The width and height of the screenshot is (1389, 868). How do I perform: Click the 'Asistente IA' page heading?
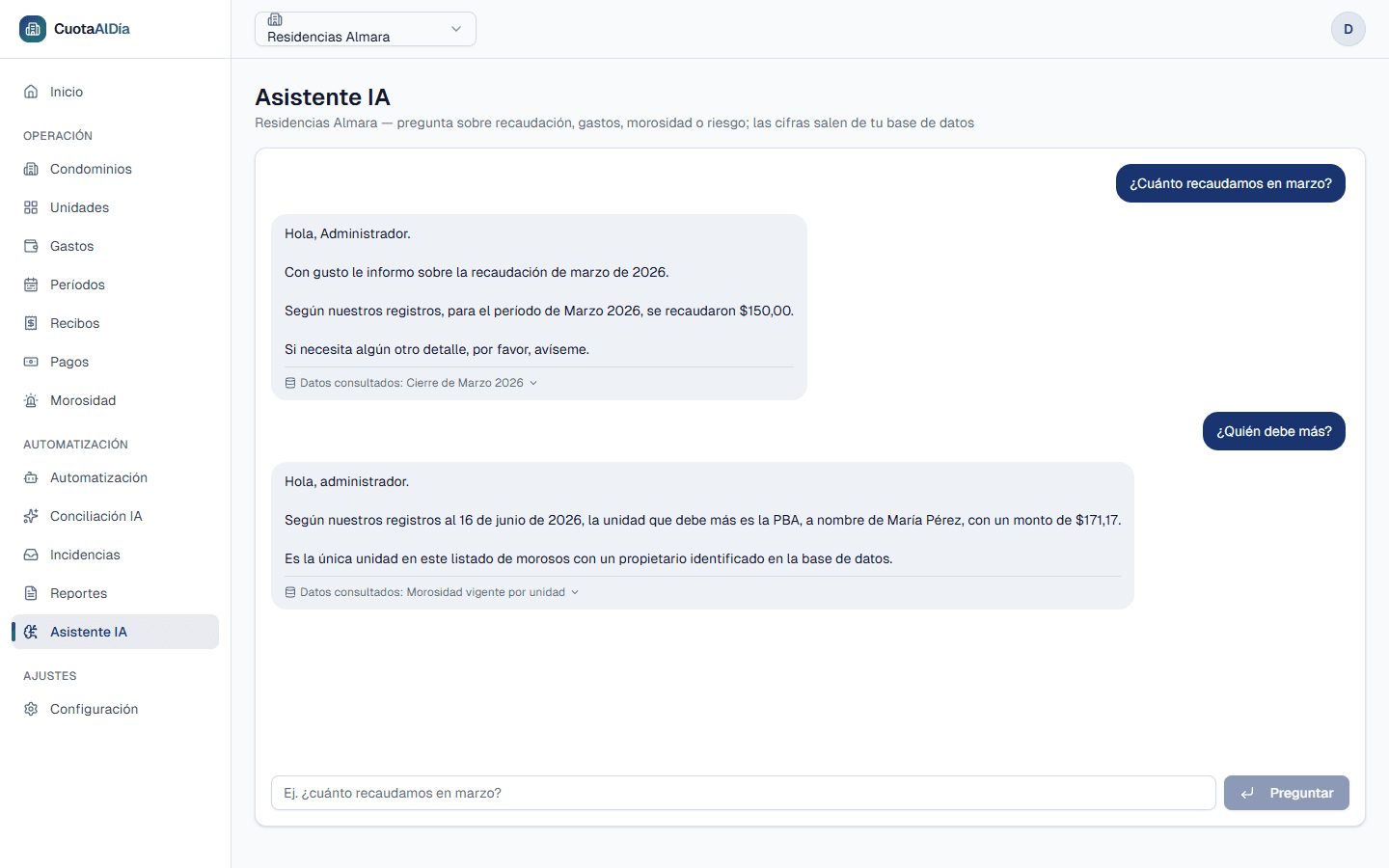pos(322,97)
